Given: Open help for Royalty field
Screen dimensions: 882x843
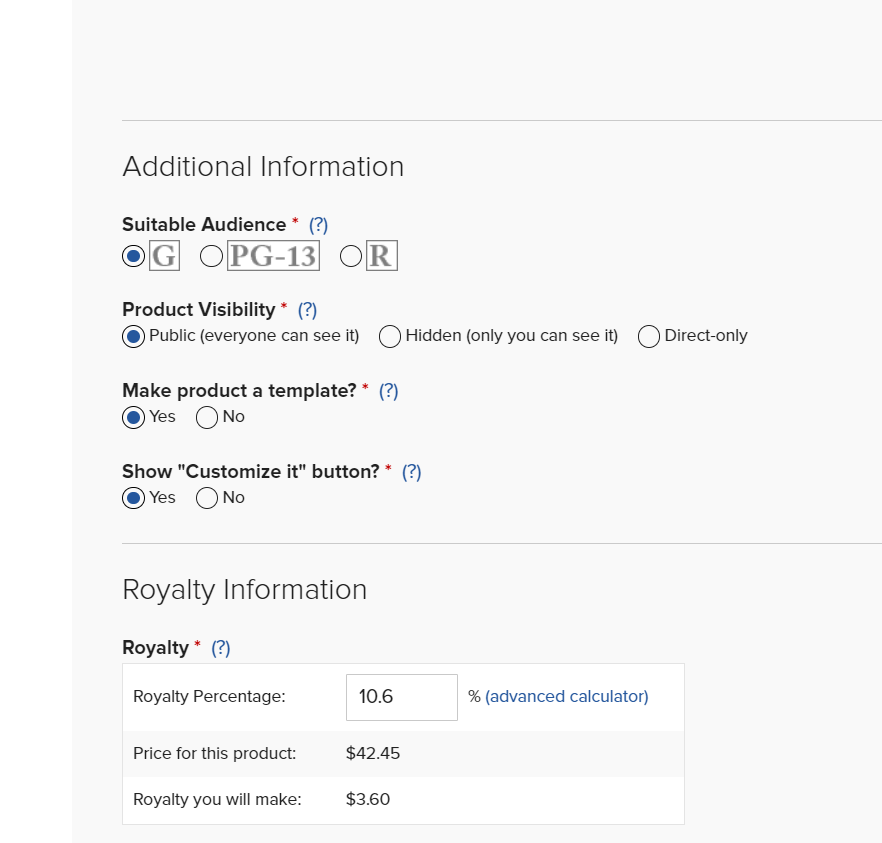Looking at the screenshot, I should tap(221, 648).
